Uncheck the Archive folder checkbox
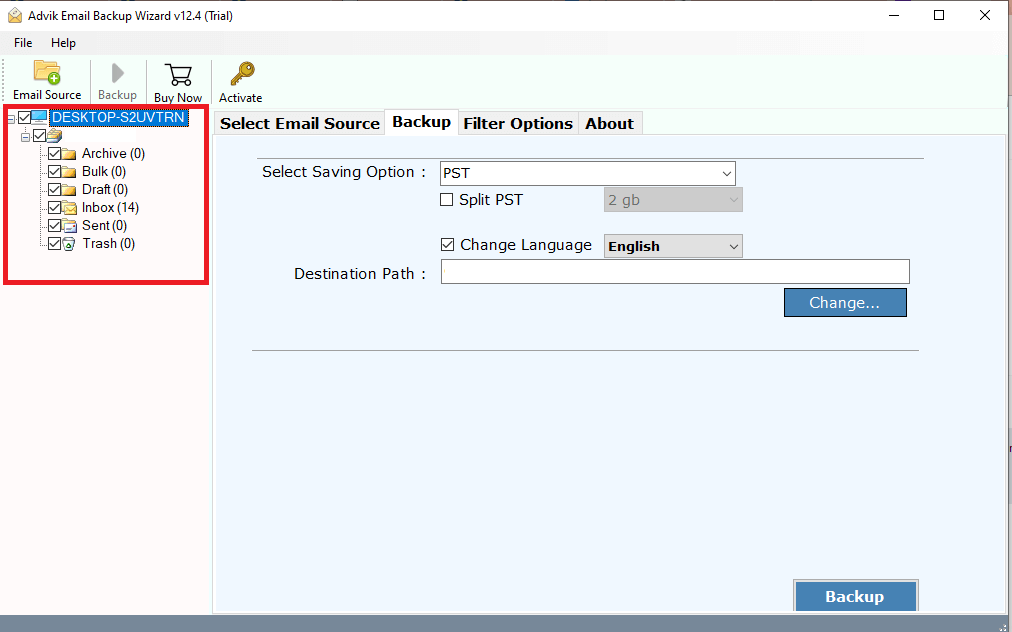The height and width of the screenshot is (632, 1012). 54,154
